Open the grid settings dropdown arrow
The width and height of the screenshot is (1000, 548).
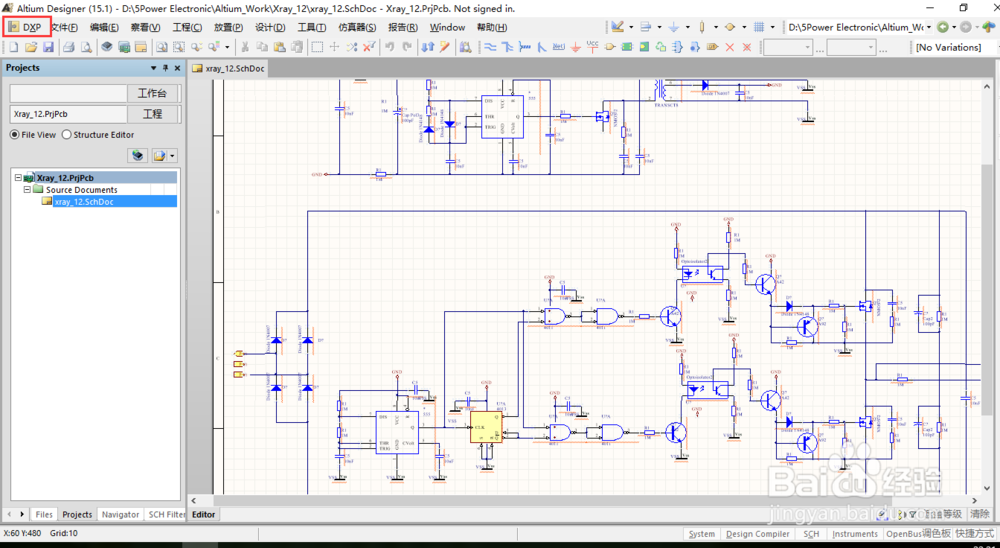click(x=772, y=27)
